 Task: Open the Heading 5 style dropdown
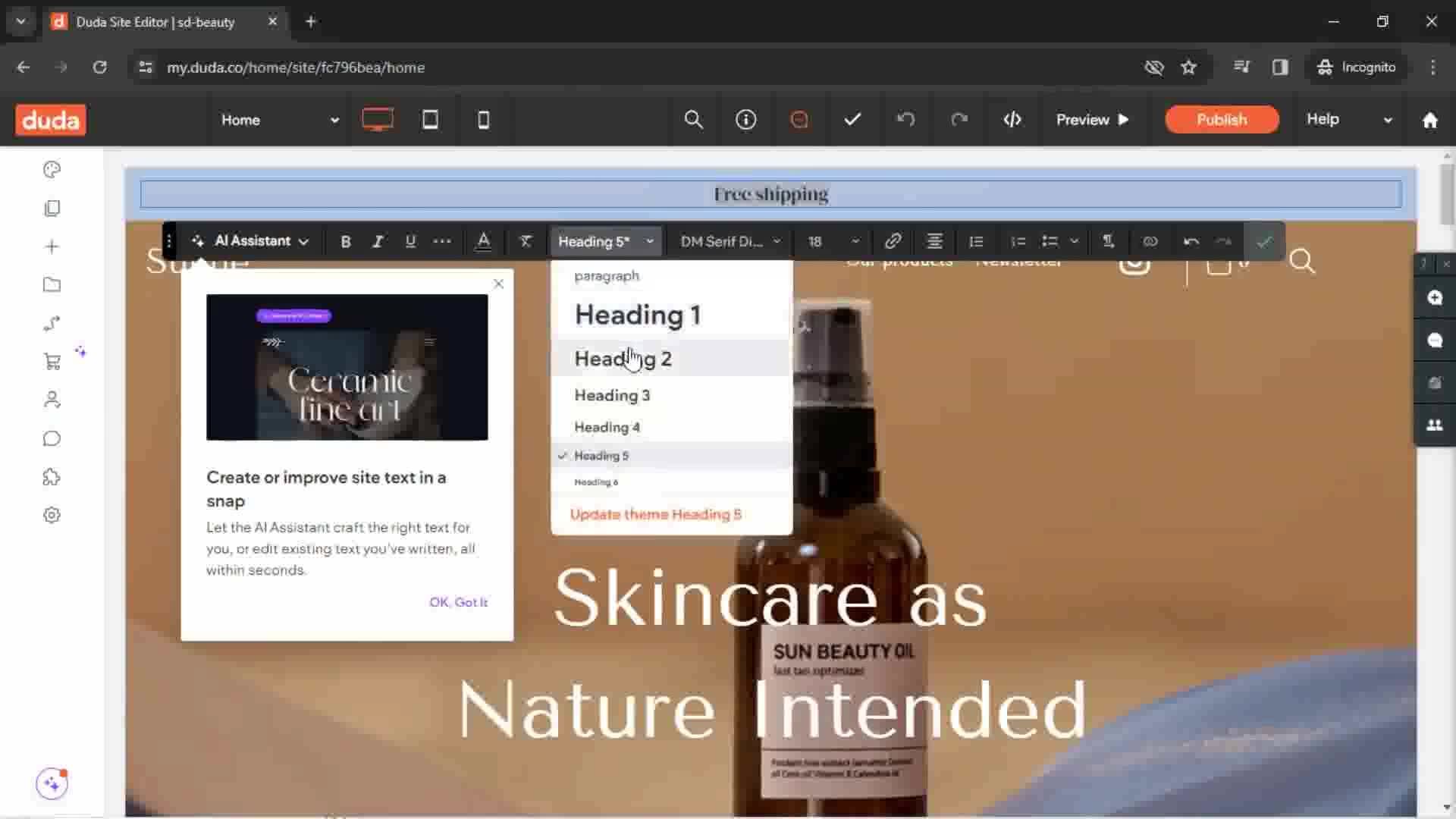click(x=605, y=241)
